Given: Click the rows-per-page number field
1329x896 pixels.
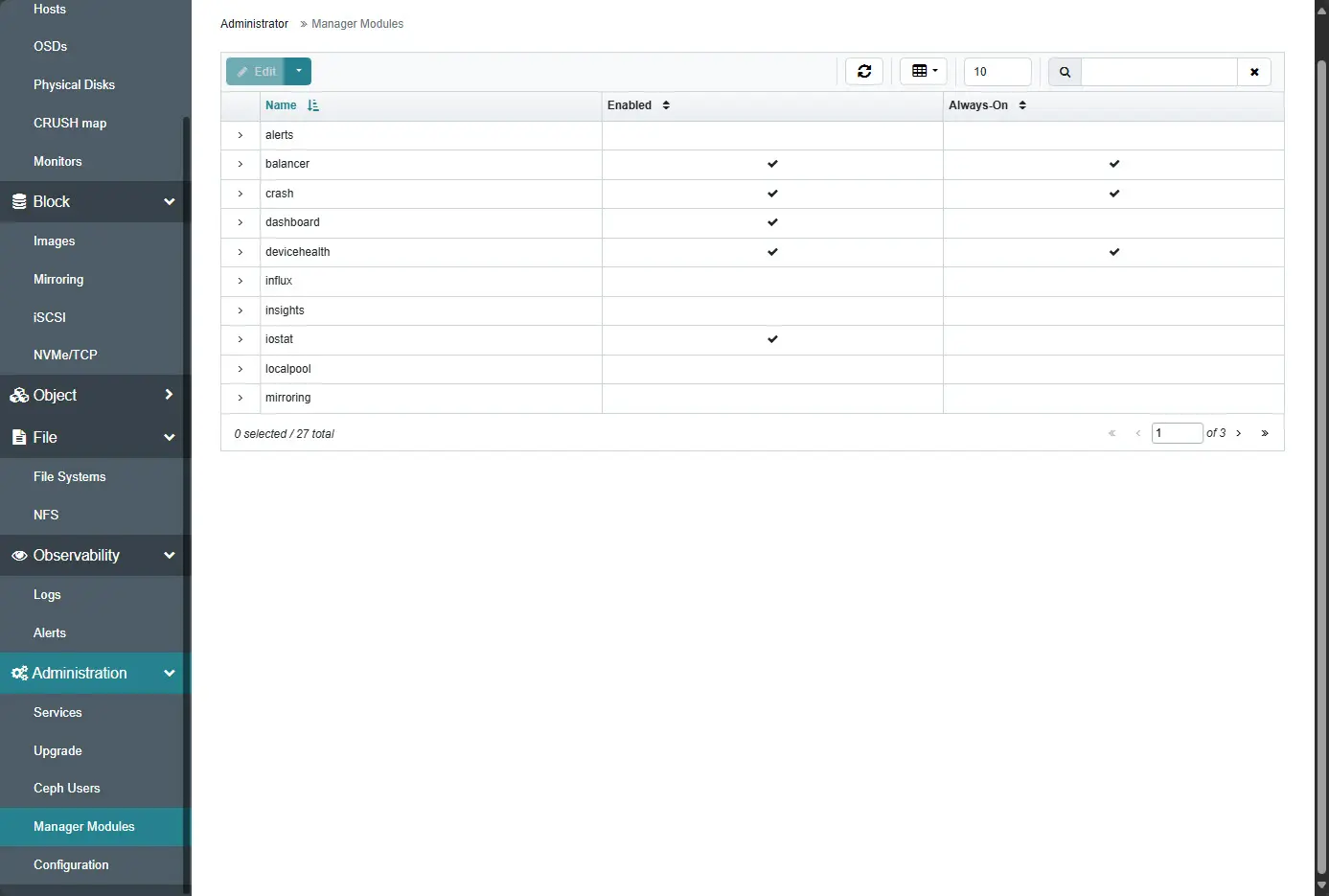Looking at the screenshot, I should 997,72.
